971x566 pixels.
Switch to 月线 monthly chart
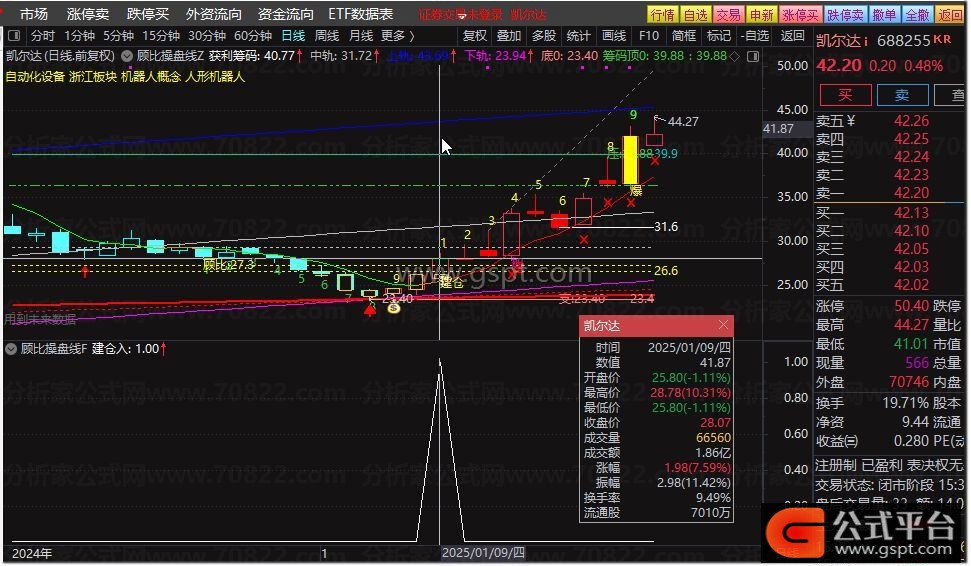[361, 36]
